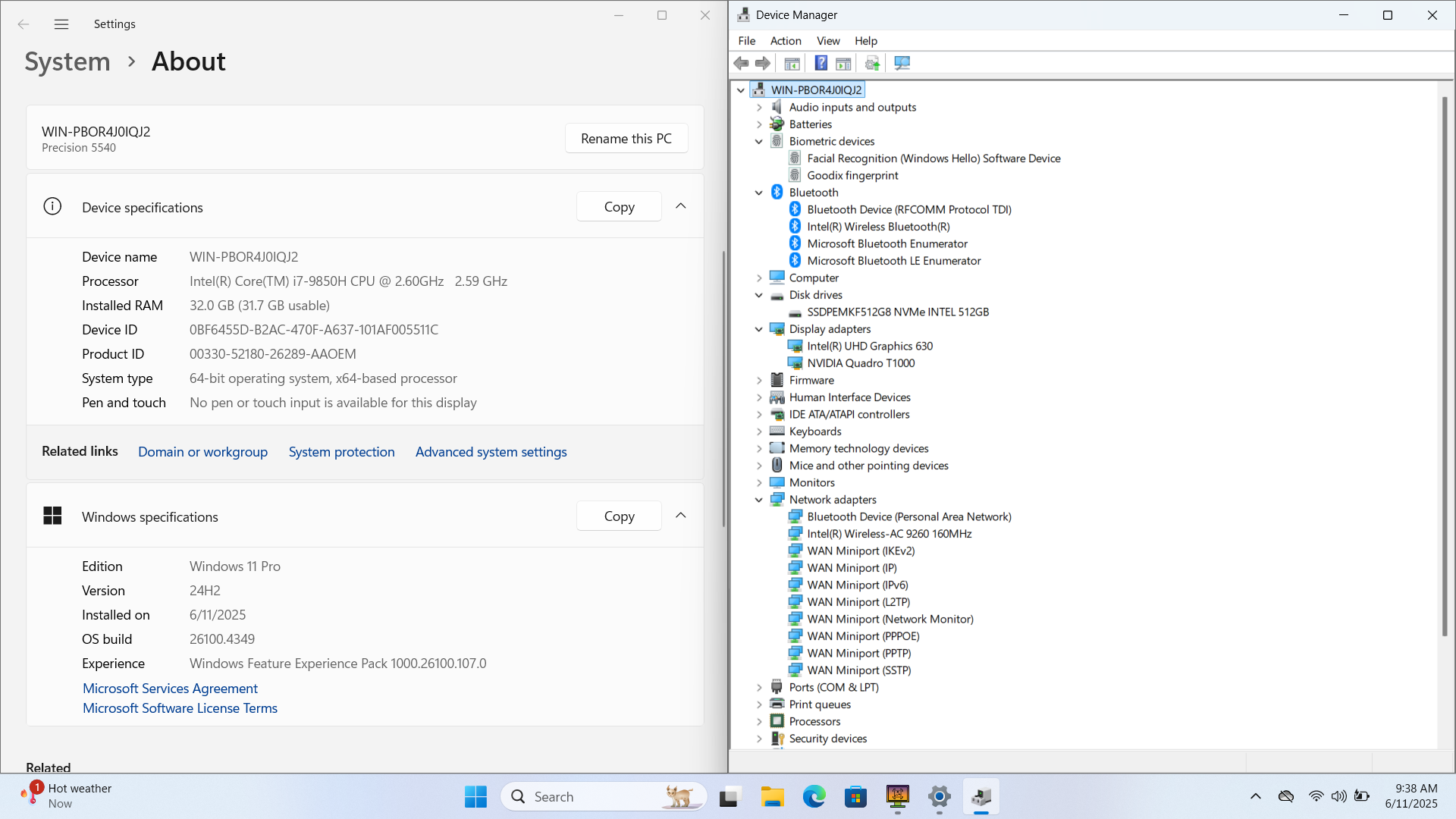
Task: Open the Help menu in Device Manager
Action: click(866, 41)
